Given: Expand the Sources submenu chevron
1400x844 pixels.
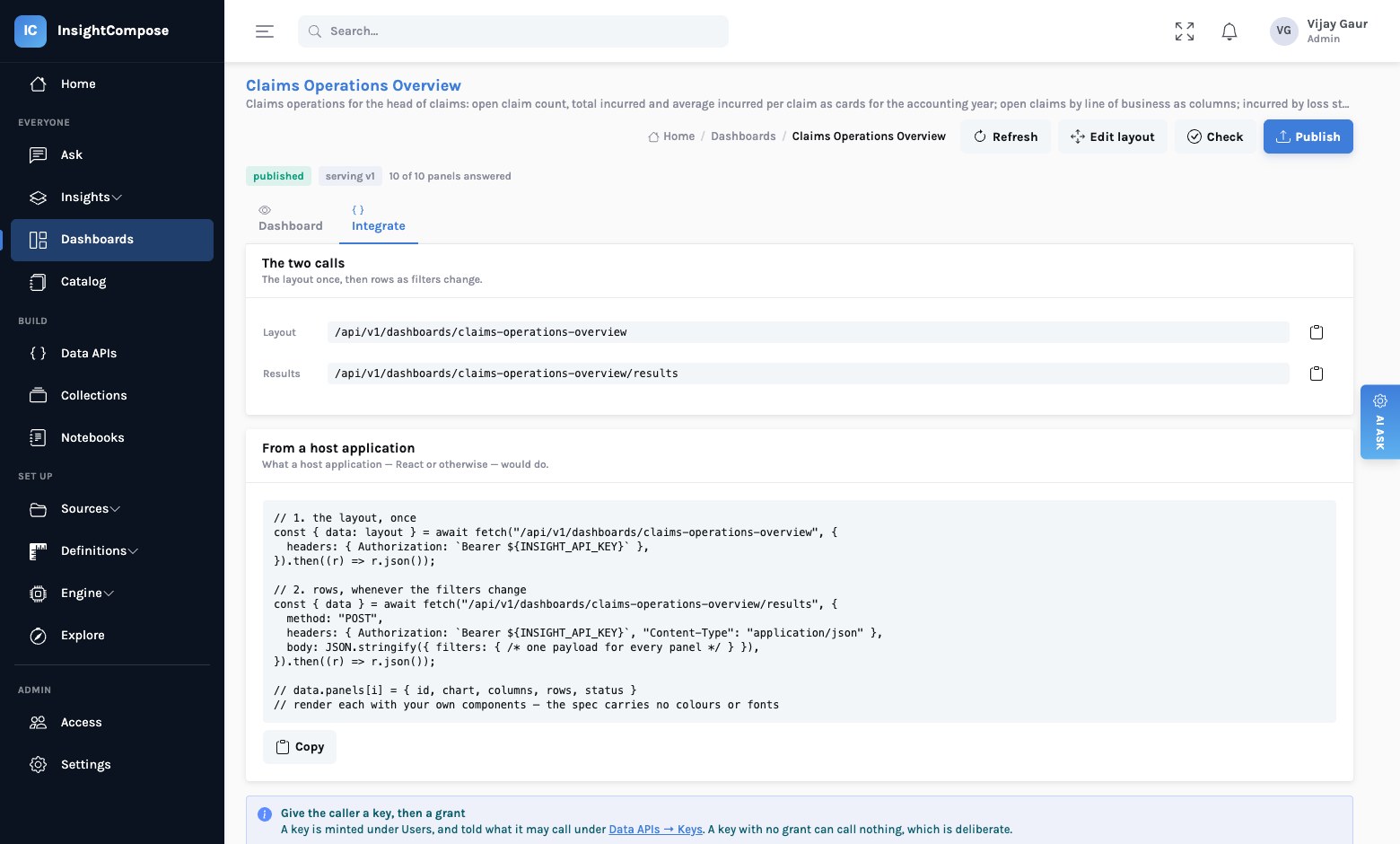Looking at the screenshot, I should pos(115,509).
